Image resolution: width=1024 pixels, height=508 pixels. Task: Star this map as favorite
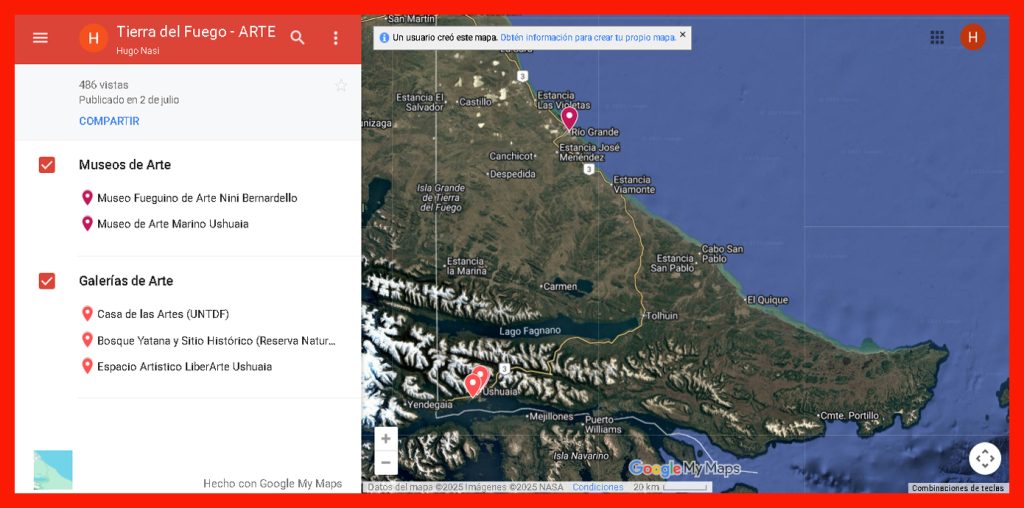pyautogui.click(x=340, y=86)
